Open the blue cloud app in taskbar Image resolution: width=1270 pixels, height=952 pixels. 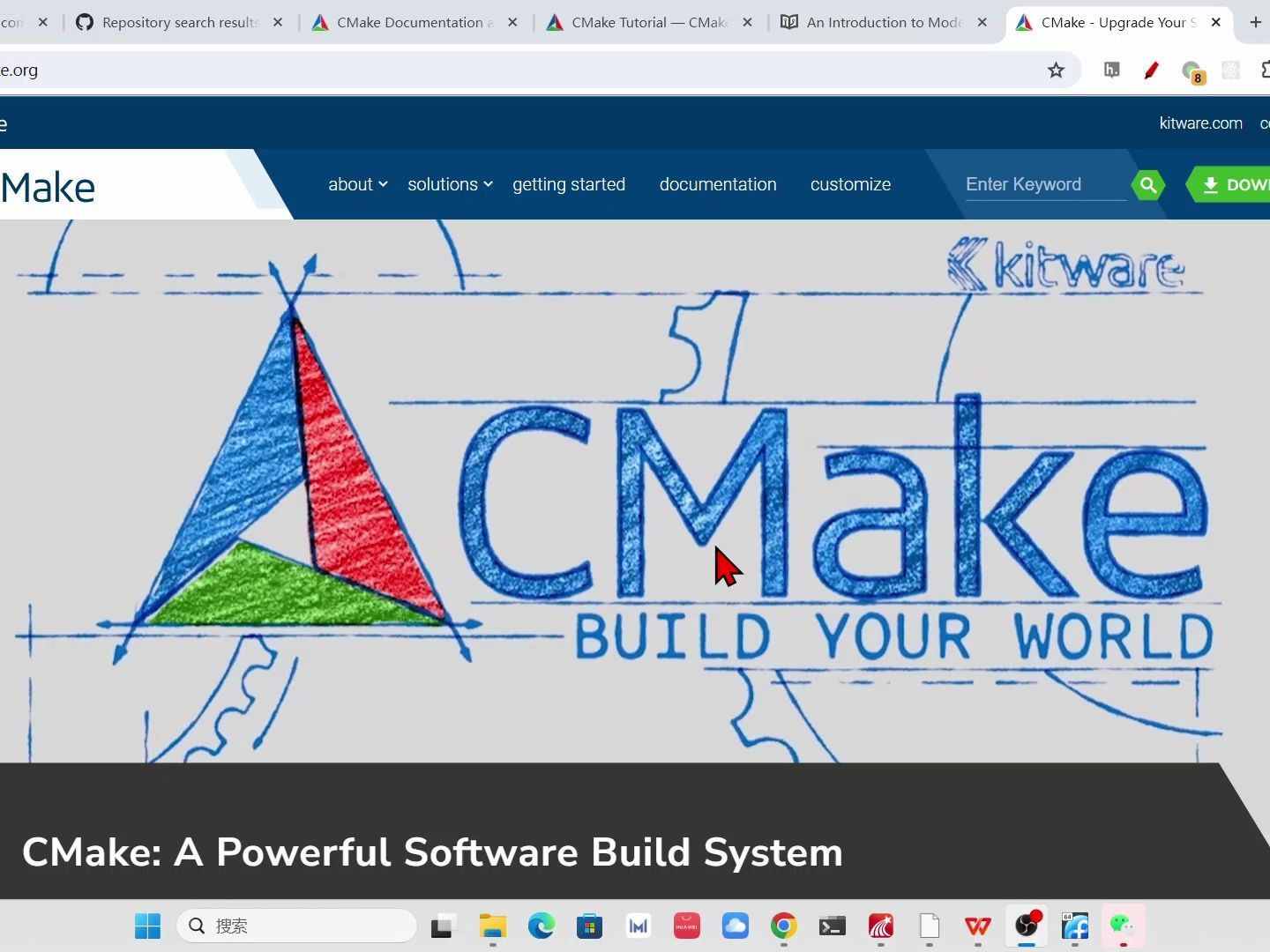point(735,926)
